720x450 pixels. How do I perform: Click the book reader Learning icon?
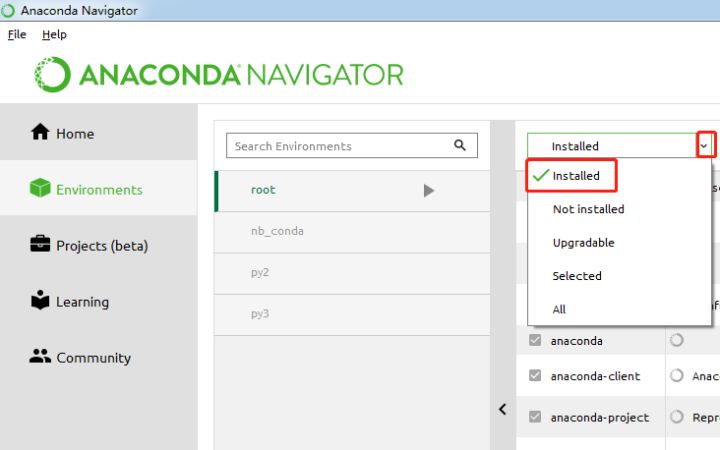tap(40, 300)
